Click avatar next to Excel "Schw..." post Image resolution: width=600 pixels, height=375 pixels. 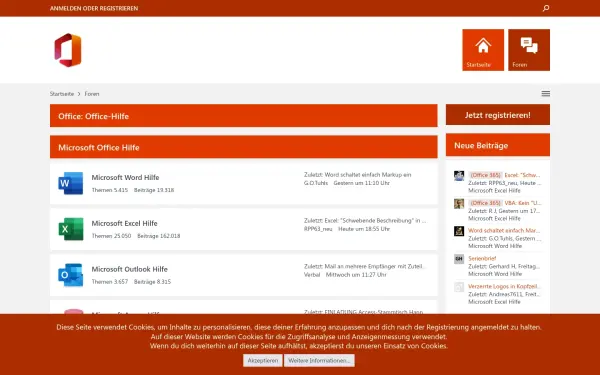459,176
